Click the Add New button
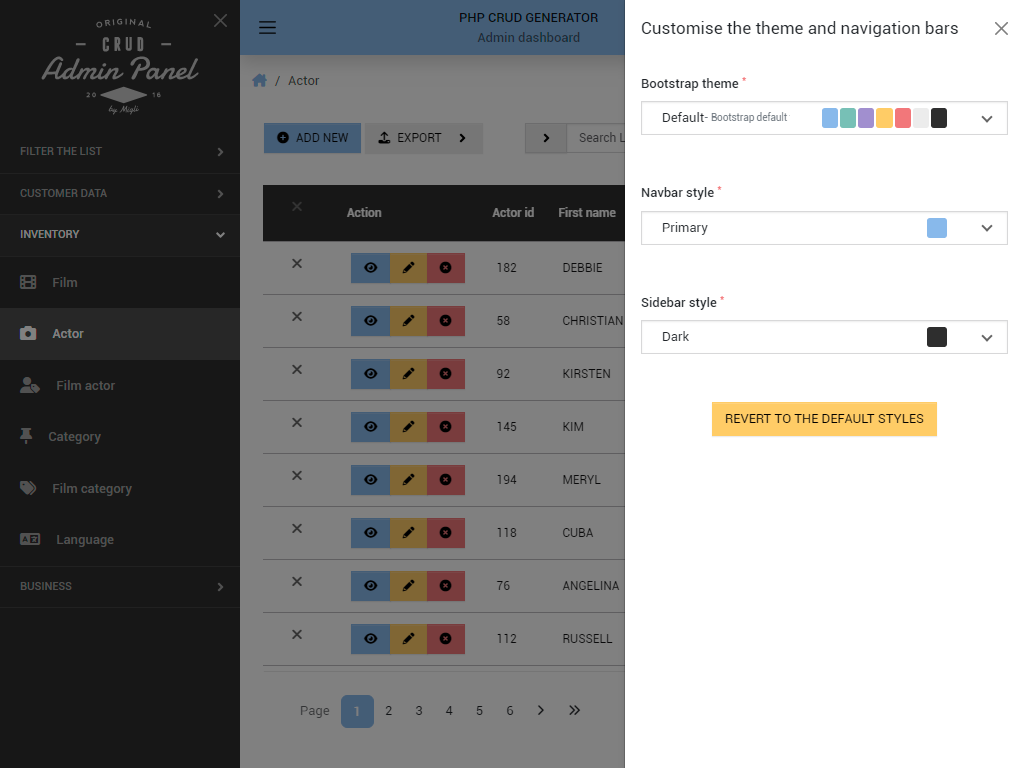The image size is (1024, 768). pyautogui.click(x=313, y=138)
